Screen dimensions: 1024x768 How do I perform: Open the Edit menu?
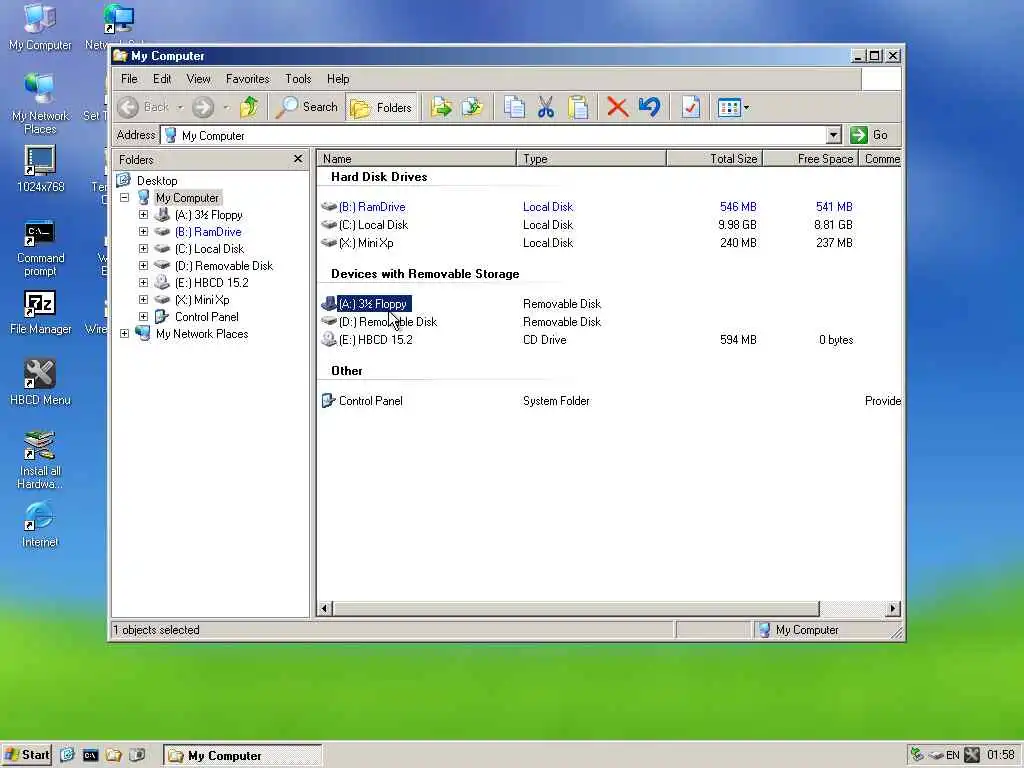pyautogui.click(x=162, y=79)
